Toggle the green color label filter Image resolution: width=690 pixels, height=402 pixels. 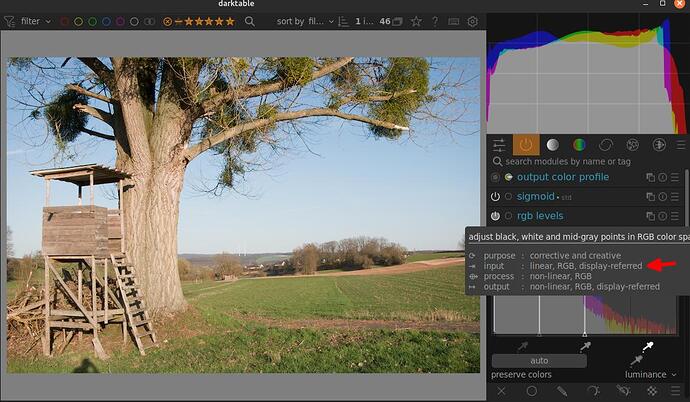pyautogui.click(x=92, y=21)
